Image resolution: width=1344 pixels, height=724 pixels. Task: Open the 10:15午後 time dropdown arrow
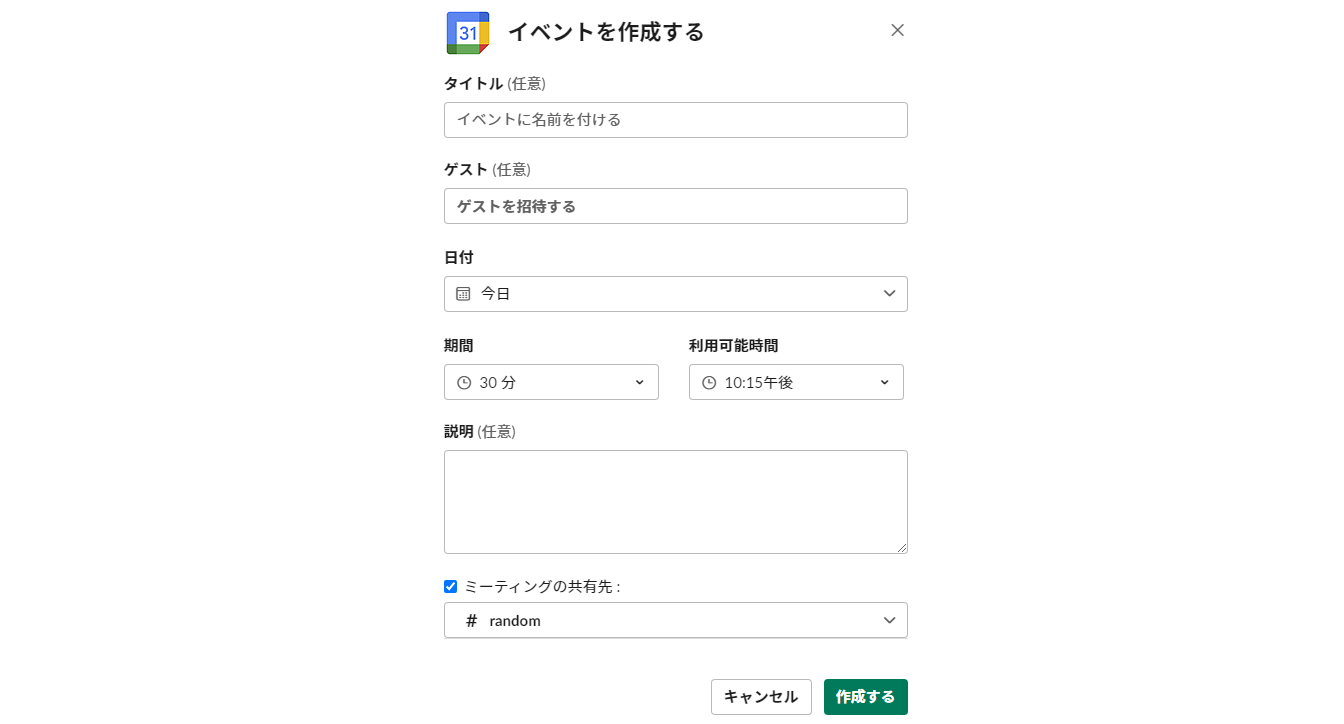884,382
